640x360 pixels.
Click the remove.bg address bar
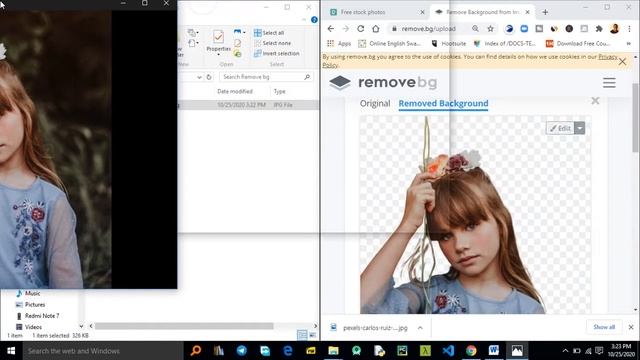429,29
